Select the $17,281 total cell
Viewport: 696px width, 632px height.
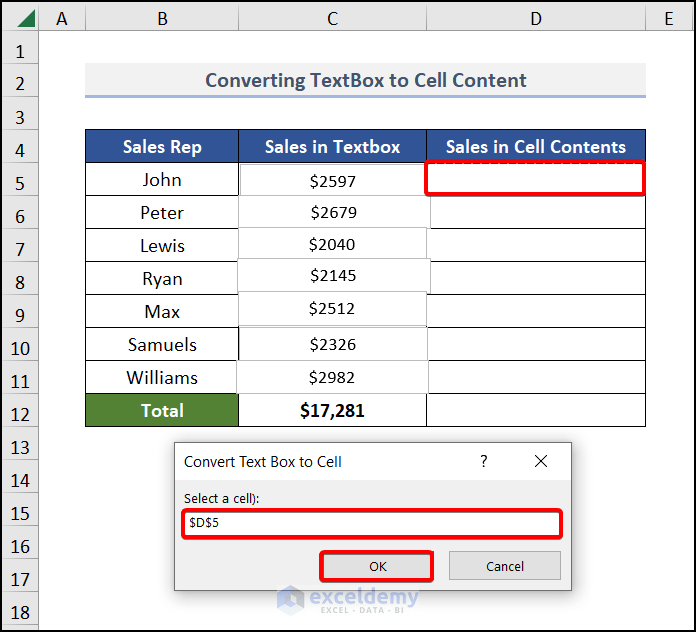(332, 411)
